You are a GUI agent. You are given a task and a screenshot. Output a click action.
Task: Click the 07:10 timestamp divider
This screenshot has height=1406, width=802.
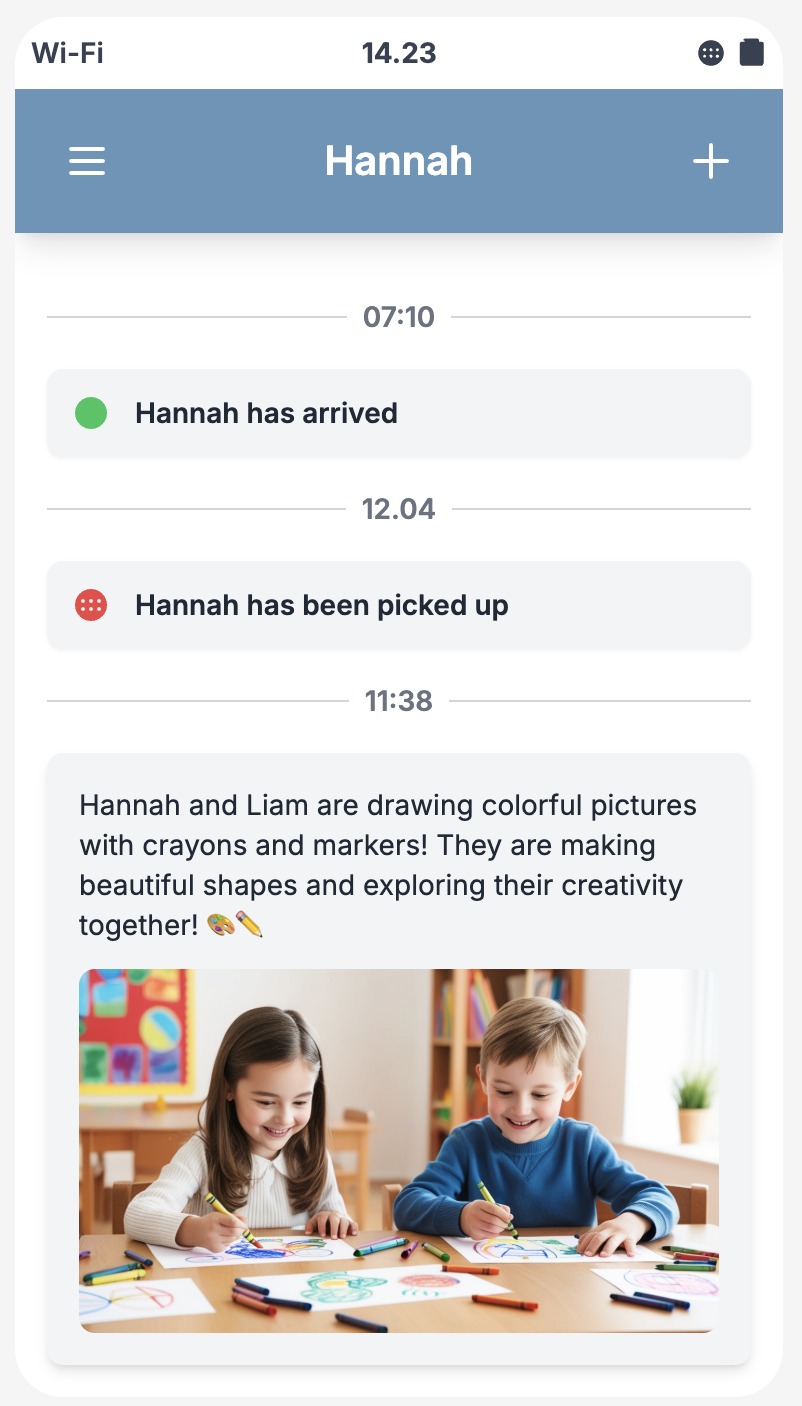coord(399,317)
